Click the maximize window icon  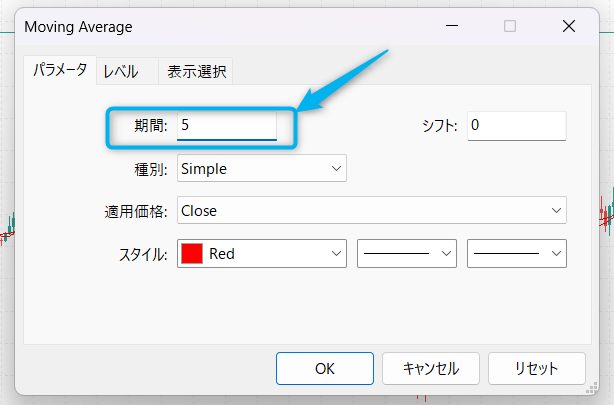coord(510,27)
